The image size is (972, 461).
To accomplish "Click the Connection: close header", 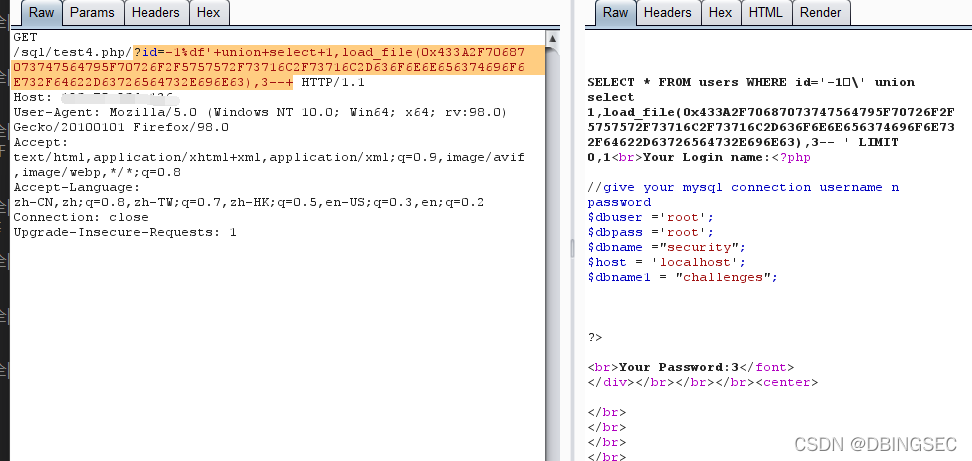I will coord(81,217).
